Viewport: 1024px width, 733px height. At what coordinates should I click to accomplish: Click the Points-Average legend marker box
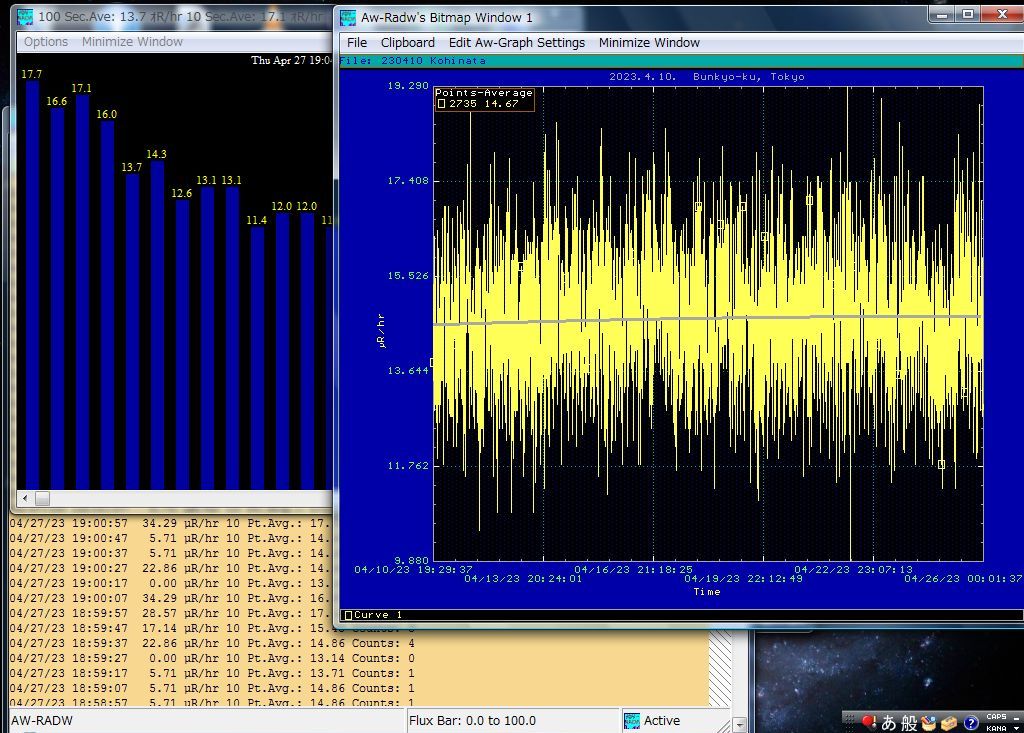coord(441,104)
